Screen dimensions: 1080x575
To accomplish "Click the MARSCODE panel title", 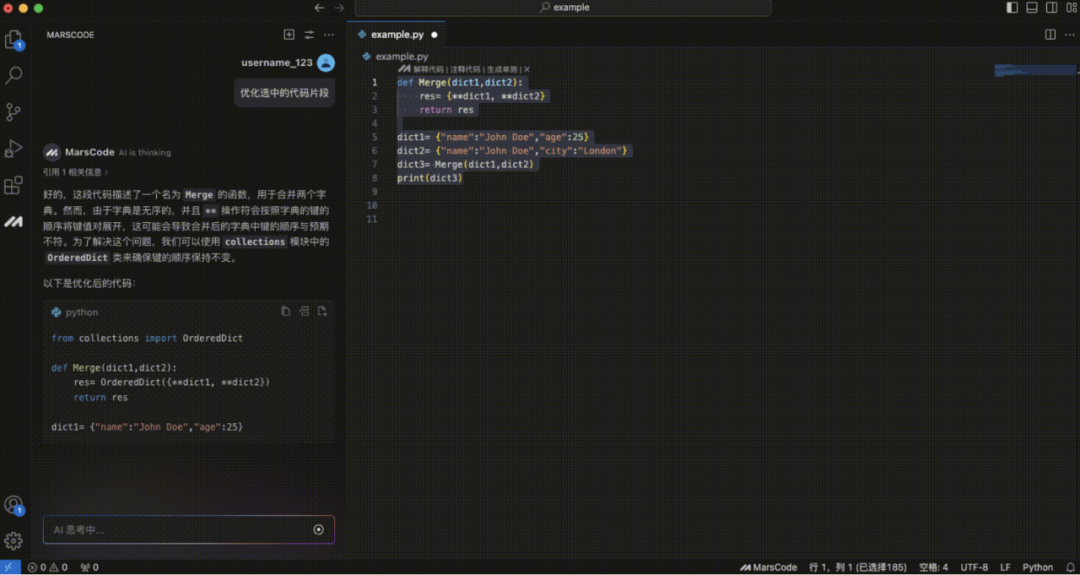I will pyautogui.click(x=70, y=34).
